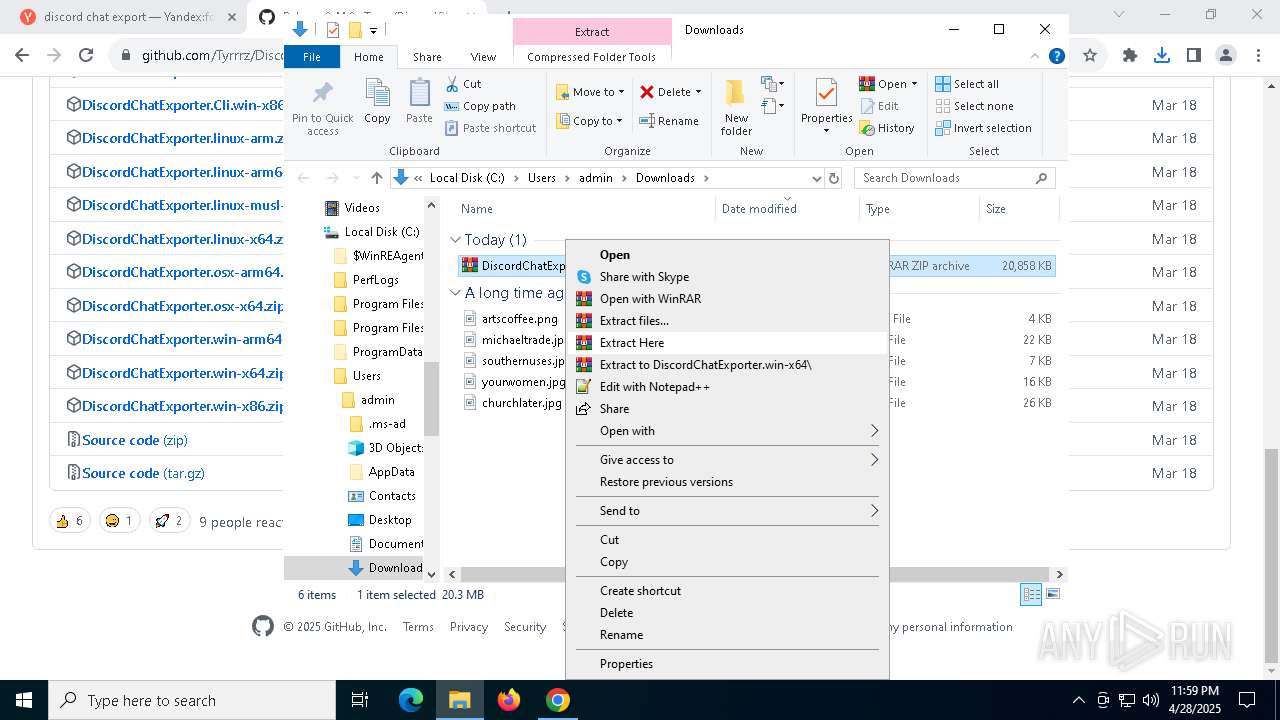Click History in the Open group
Screen dimensions: 1280x720
pos(887,128)
